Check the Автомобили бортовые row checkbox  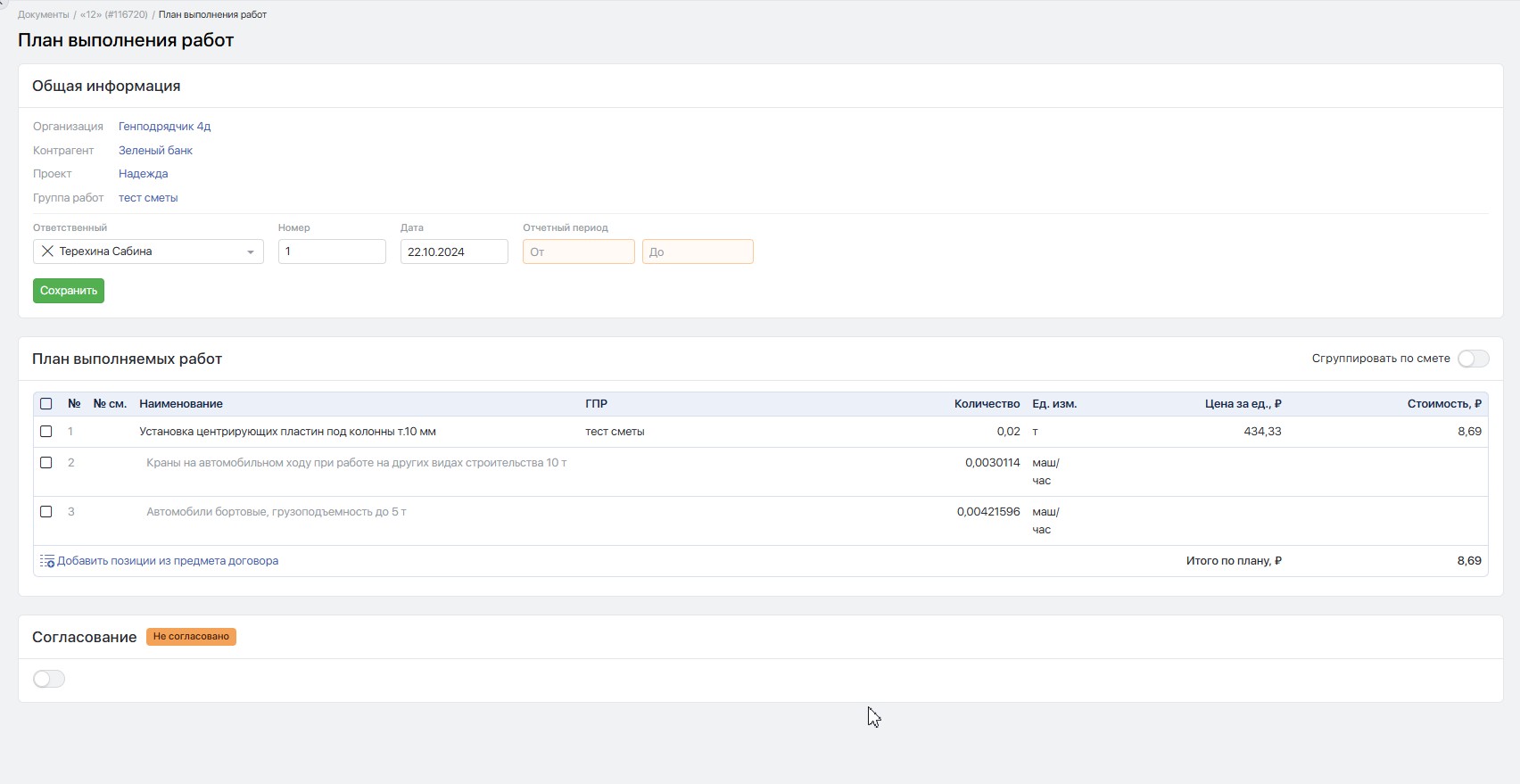coord(46,512)
